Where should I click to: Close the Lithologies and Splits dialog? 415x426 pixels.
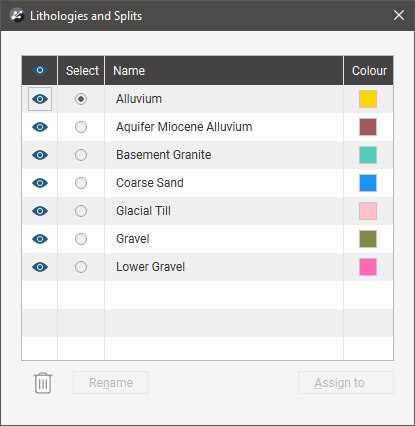[399, 15]
